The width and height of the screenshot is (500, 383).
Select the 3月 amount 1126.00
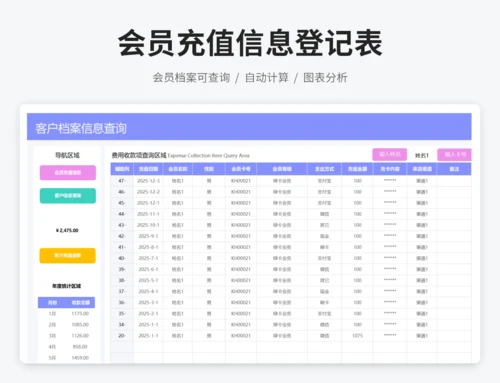[x=80, y=335]
